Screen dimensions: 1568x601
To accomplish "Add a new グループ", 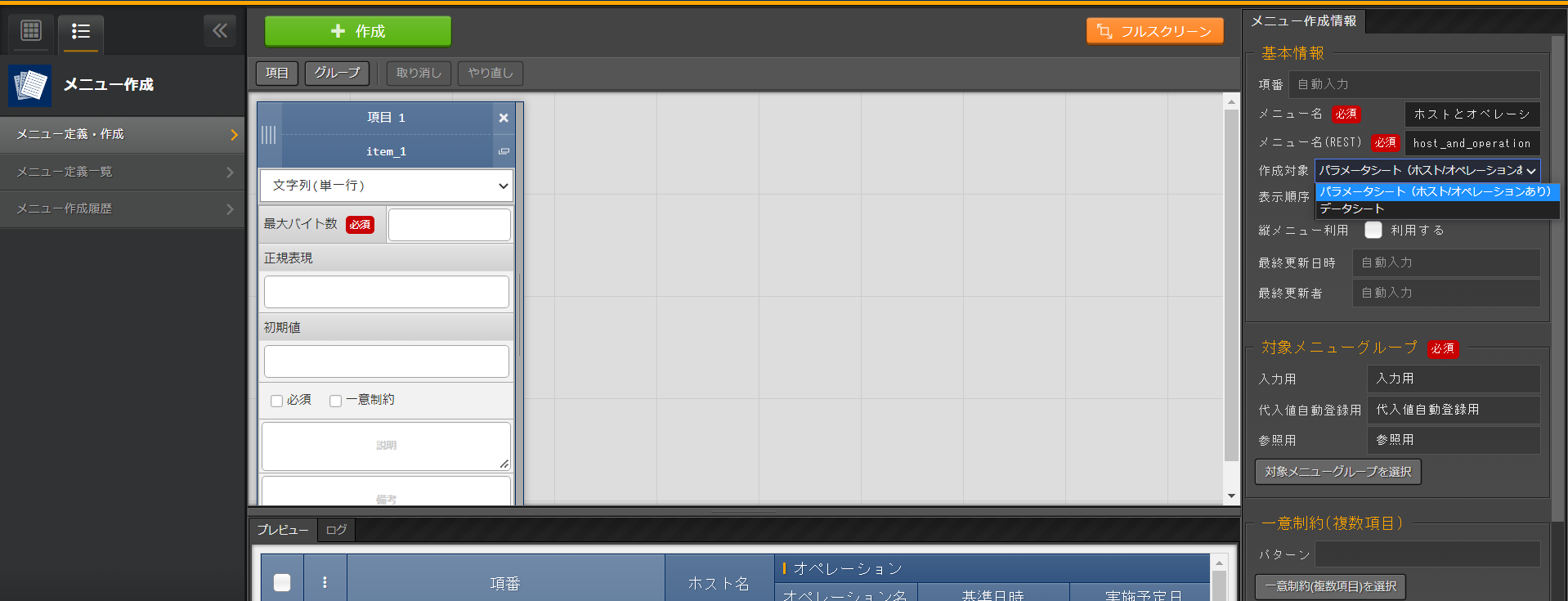I will tap(337, 73).
